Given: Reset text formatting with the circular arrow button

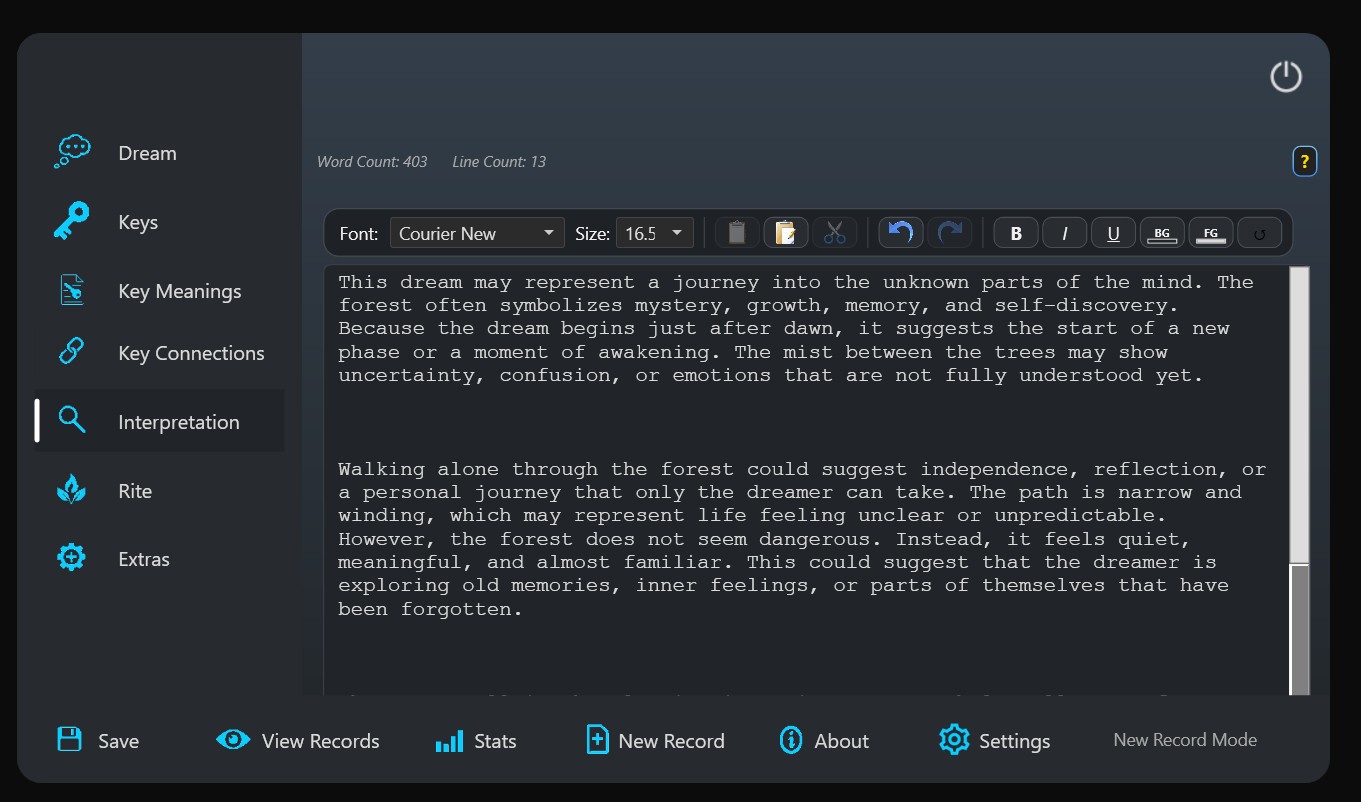Looking at the screenshot, I should coord(1260,233).
